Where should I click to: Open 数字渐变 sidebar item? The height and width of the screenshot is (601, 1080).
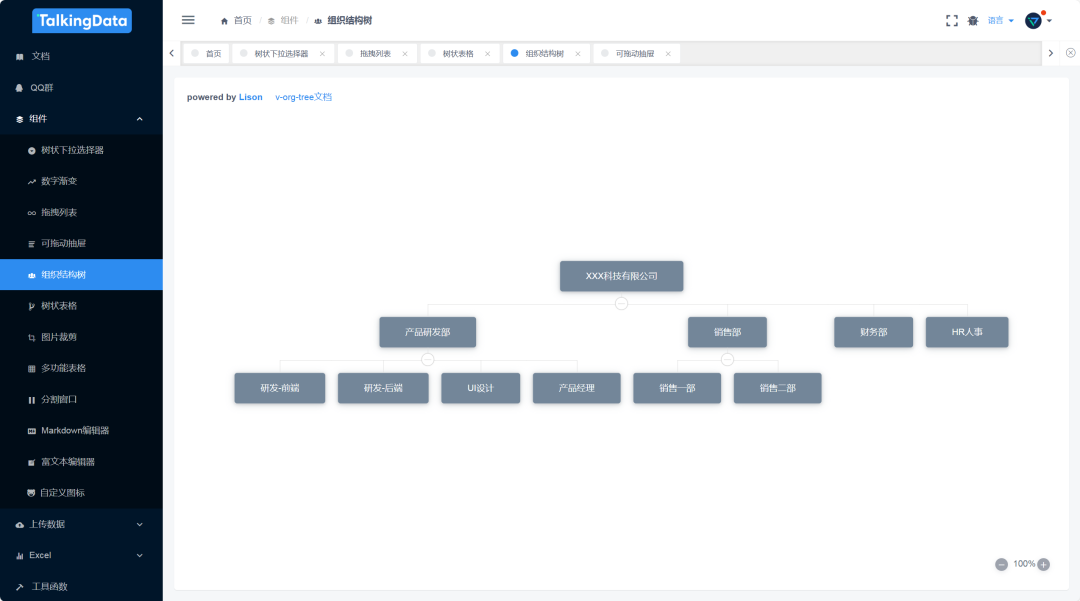tap(81, 181)
